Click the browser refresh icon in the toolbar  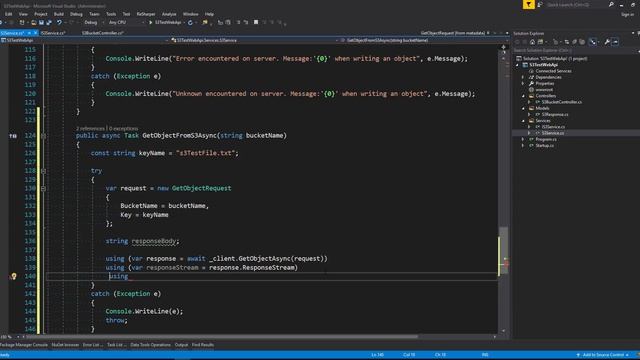click(190, 22)
